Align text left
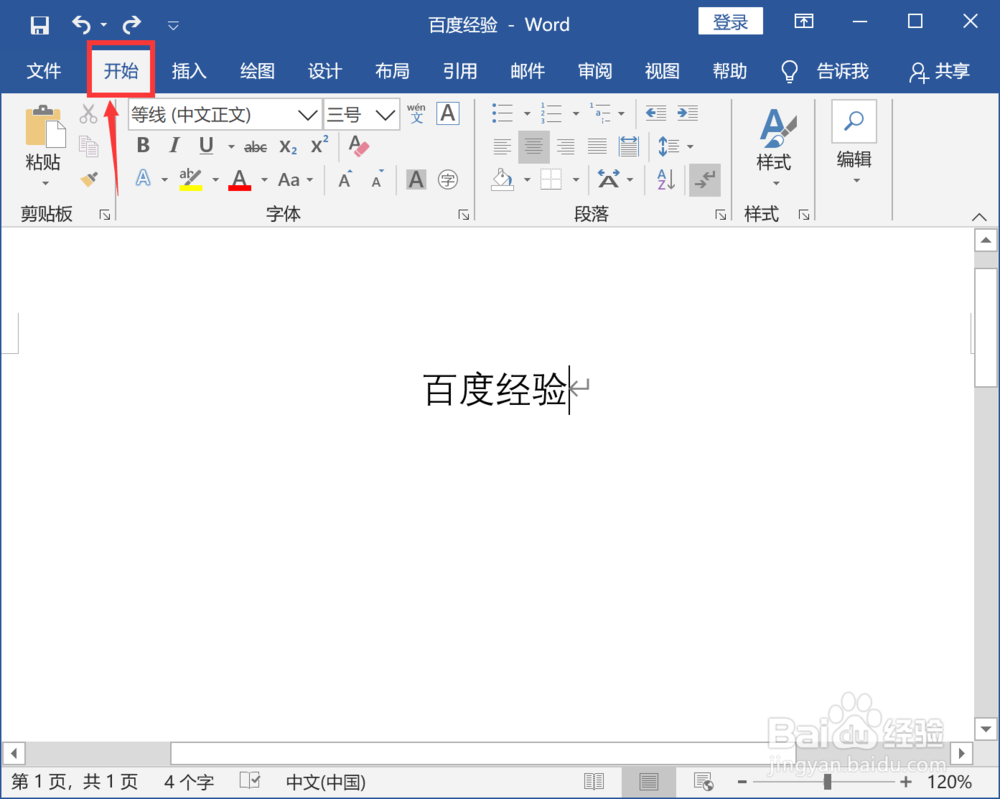Viewport: 1000px width, 799px height. tap(503, 147)
